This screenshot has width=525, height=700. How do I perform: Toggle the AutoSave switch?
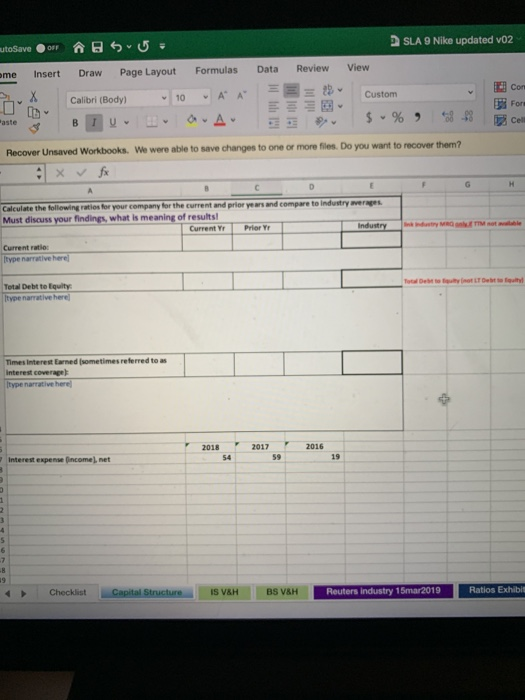(x=48, y=48)
